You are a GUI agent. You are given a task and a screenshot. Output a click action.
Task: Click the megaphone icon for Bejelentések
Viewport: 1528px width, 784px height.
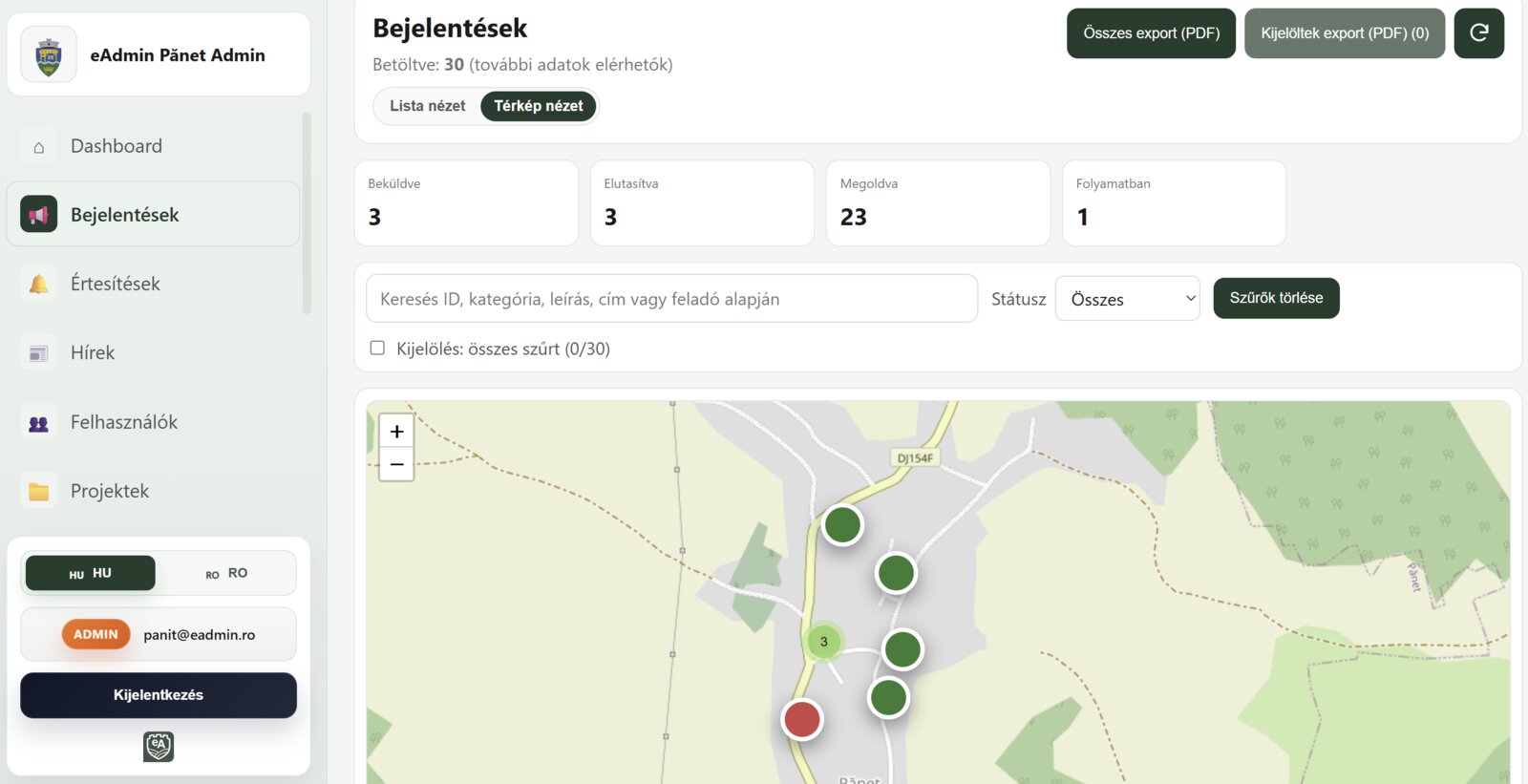pyautogui.click(x=38, y=215)
